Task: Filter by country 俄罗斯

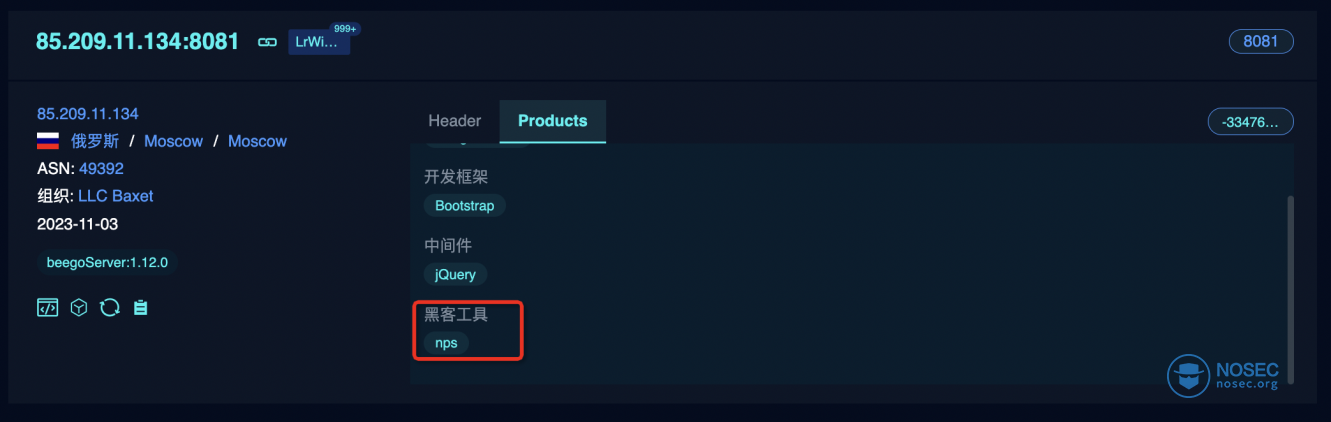Action: point(95,141)
